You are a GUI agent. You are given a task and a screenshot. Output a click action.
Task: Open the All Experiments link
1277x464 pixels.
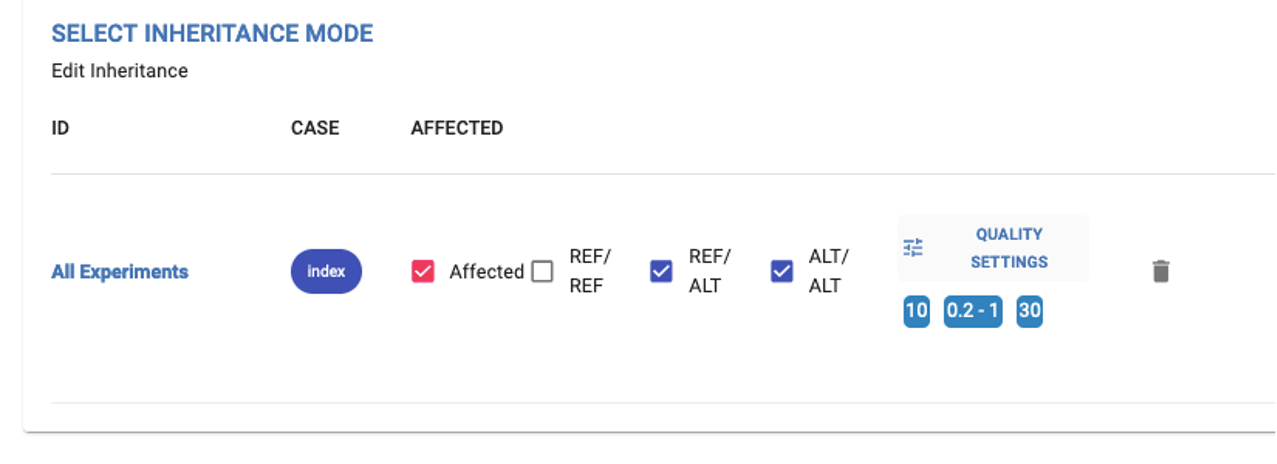pos(119,271)
